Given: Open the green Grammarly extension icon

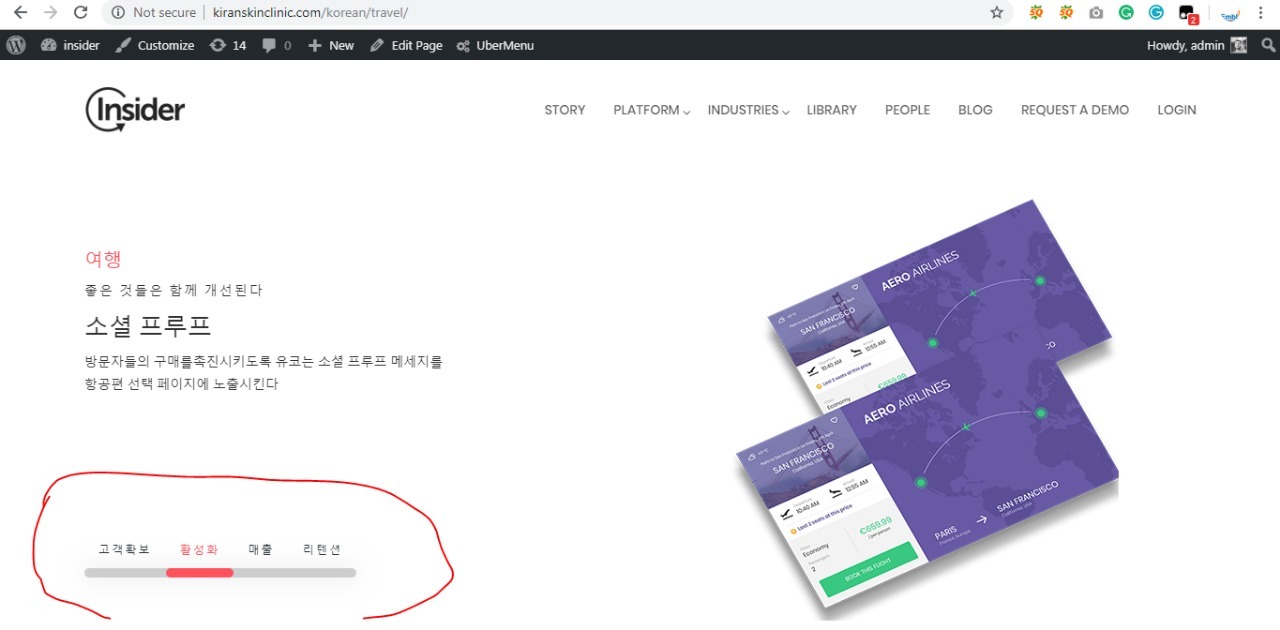Looking at the screenshot, I should pos(1126,13).
